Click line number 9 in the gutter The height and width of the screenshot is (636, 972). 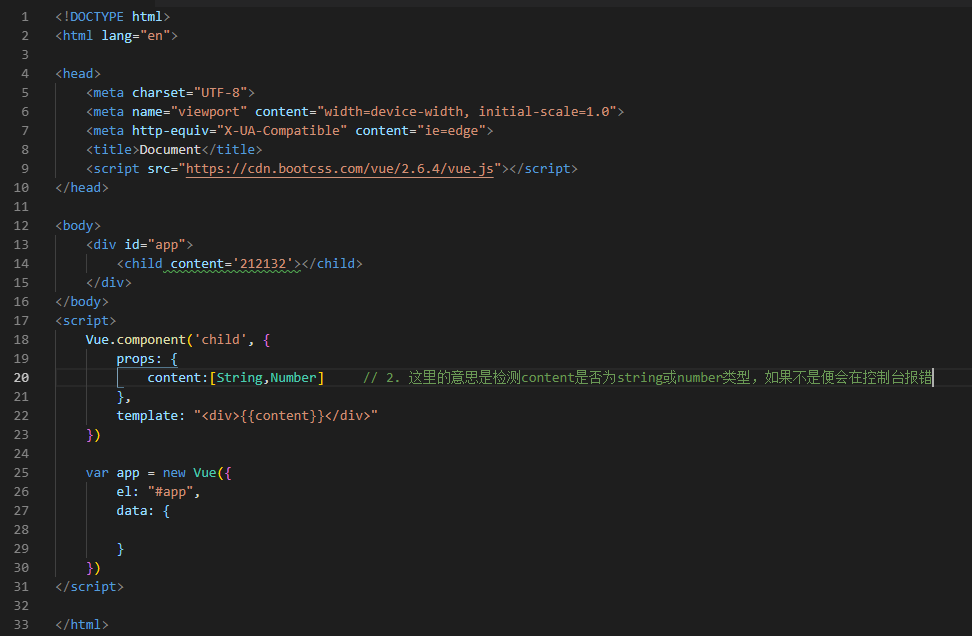pyautogui.click(x=25, y=169)
